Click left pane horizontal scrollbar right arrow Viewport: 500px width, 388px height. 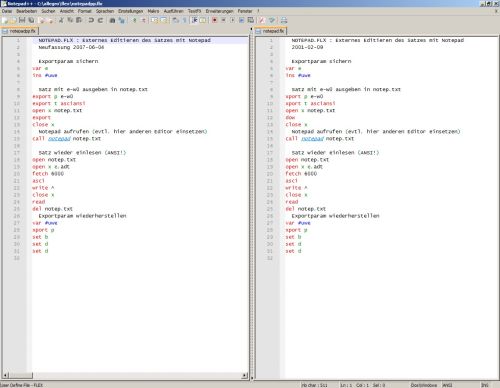(245, 375)
